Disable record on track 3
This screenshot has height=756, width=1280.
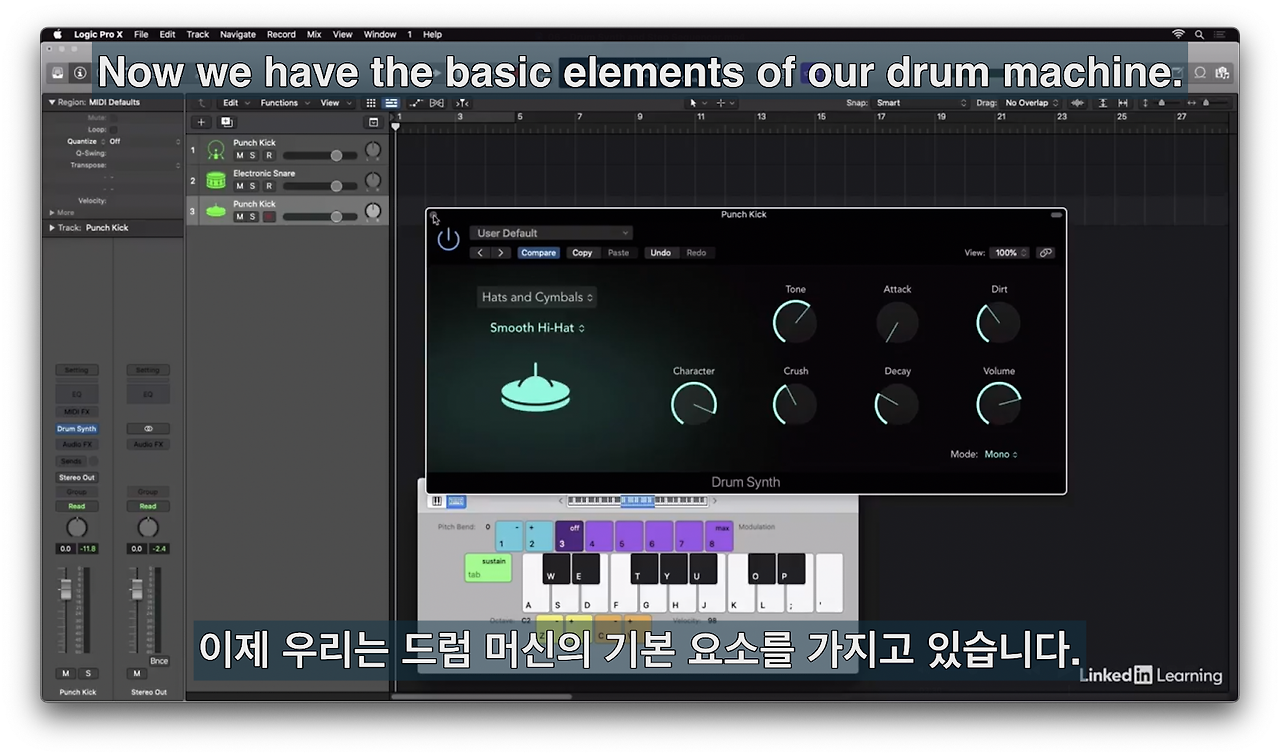point(268,216)
